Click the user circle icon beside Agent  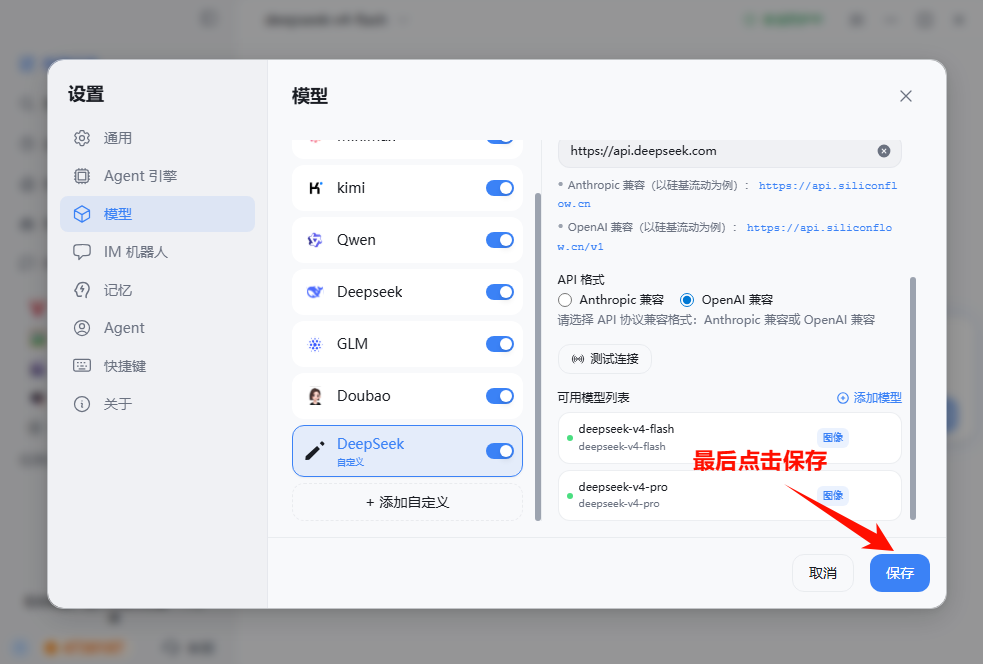click(82, 328)
